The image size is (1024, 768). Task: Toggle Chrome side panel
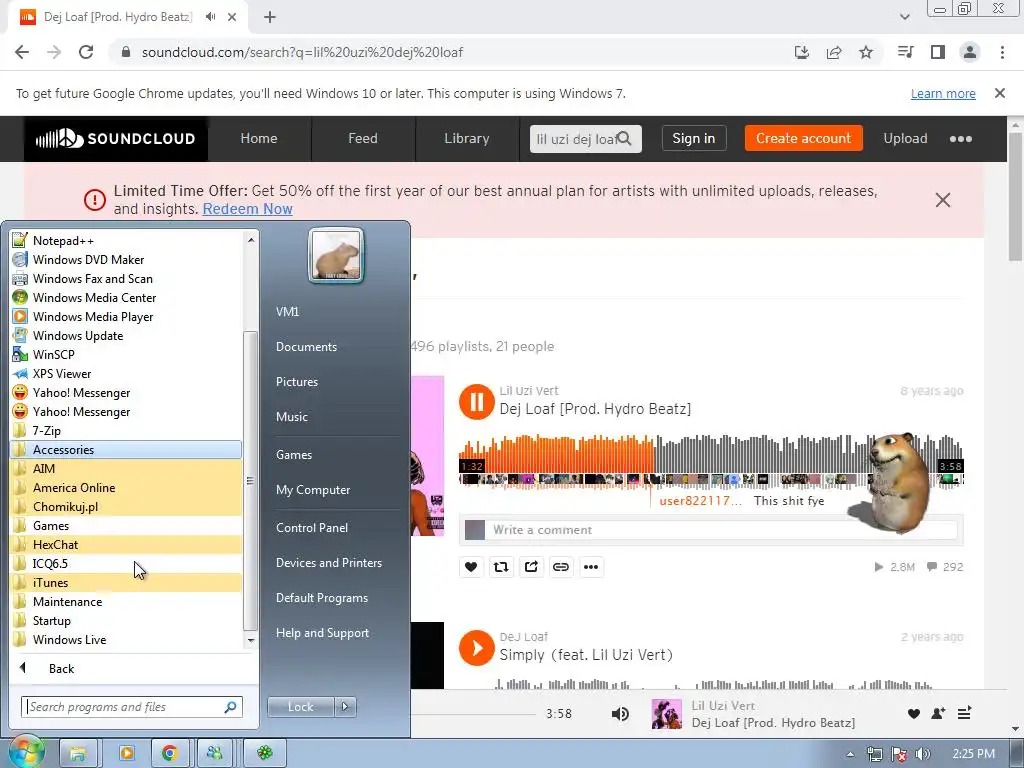938,52
